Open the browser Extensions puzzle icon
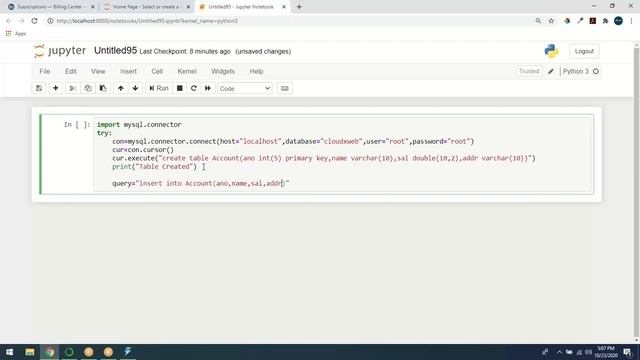This screenshot has height=360, width=640. 606,21
